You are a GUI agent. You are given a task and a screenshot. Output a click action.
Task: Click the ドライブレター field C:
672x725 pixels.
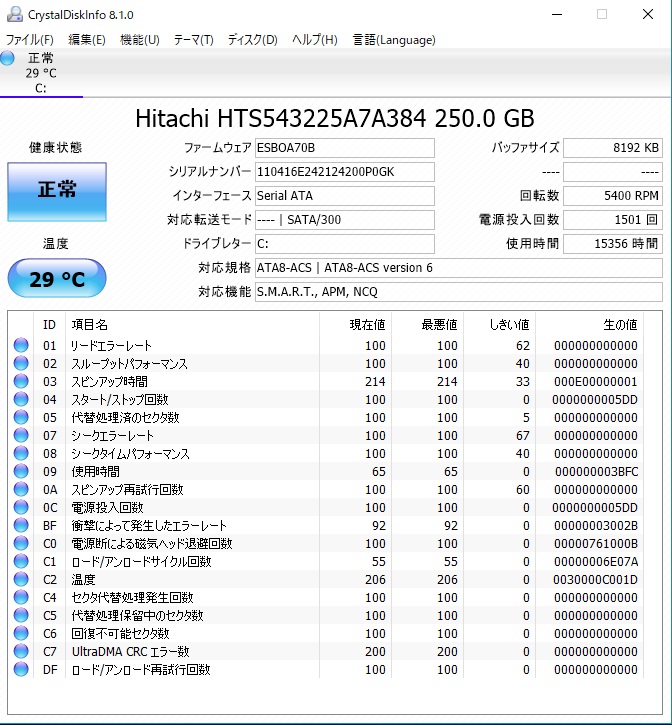(x=345, y=244)
